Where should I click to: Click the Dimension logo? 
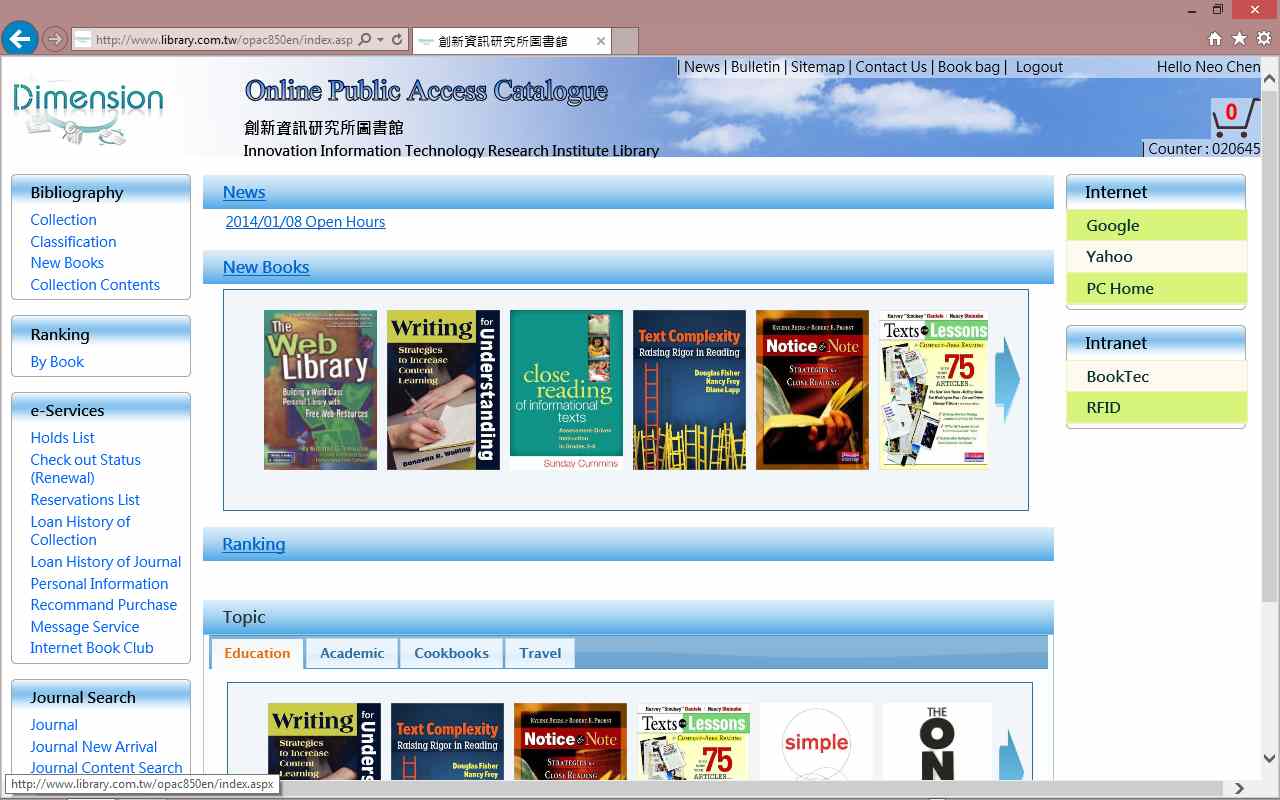coord(88,110)
